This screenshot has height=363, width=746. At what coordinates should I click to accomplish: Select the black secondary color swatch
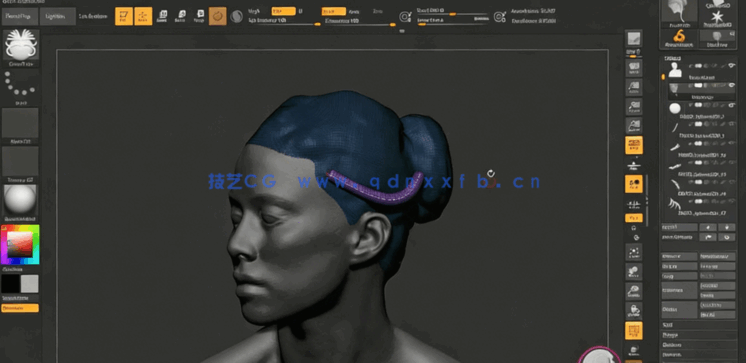coord(10,284)
